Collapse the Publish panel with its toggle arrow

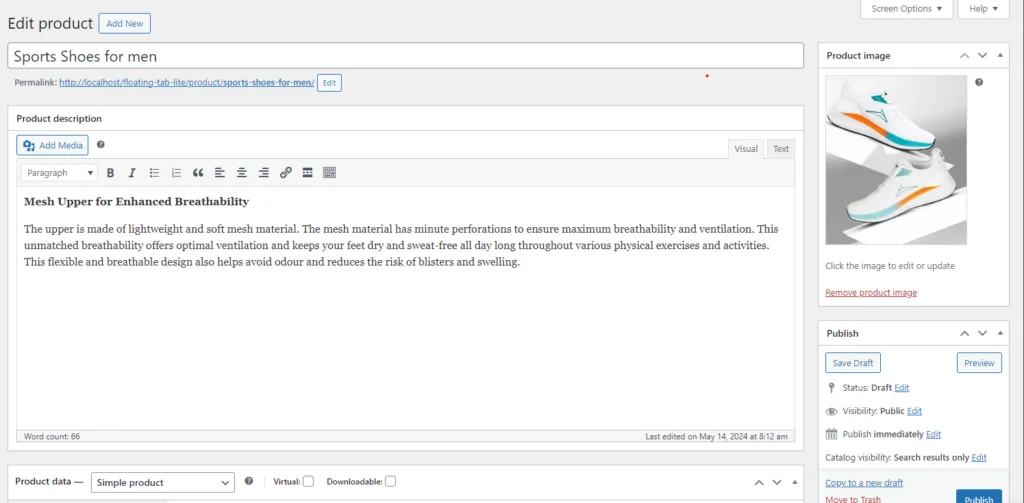pos(1004,333)
